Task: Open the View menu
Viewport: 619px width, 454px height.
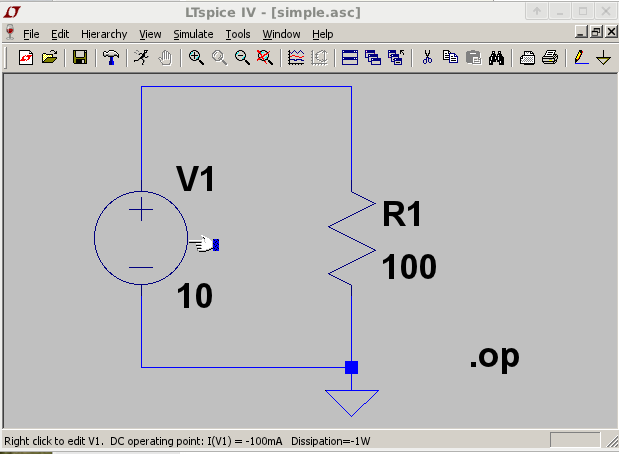Action: pyautogui.click(x=150, y=34)
